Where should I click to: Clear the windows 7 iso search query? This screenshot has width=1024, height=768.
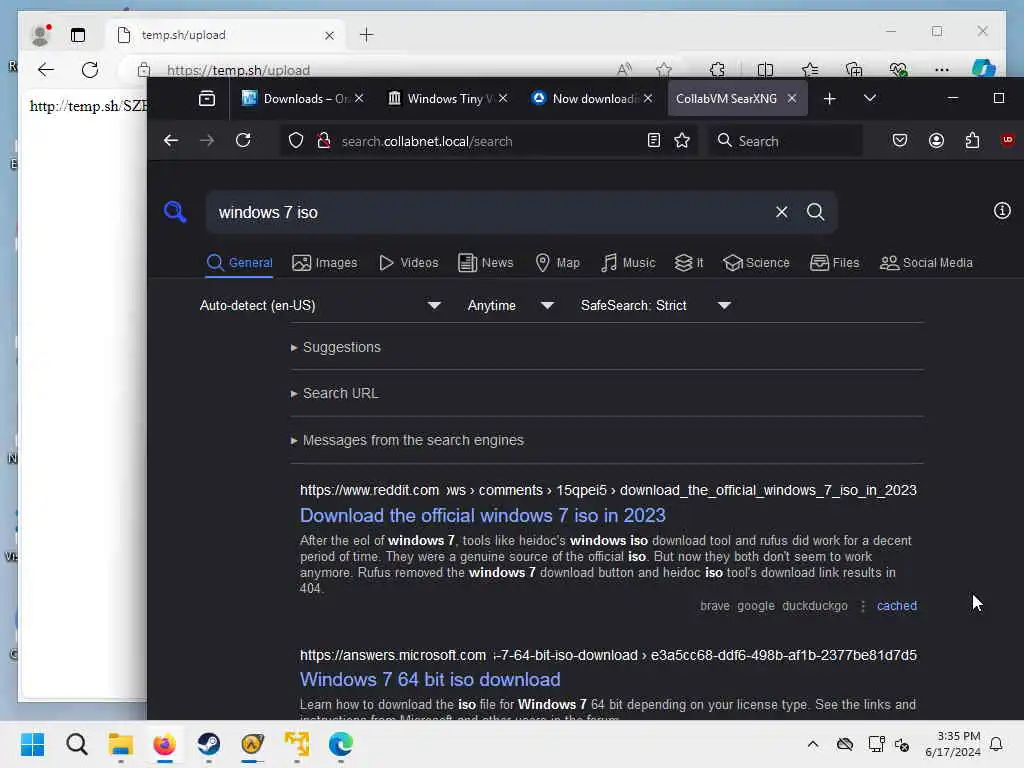coord(782,212)
